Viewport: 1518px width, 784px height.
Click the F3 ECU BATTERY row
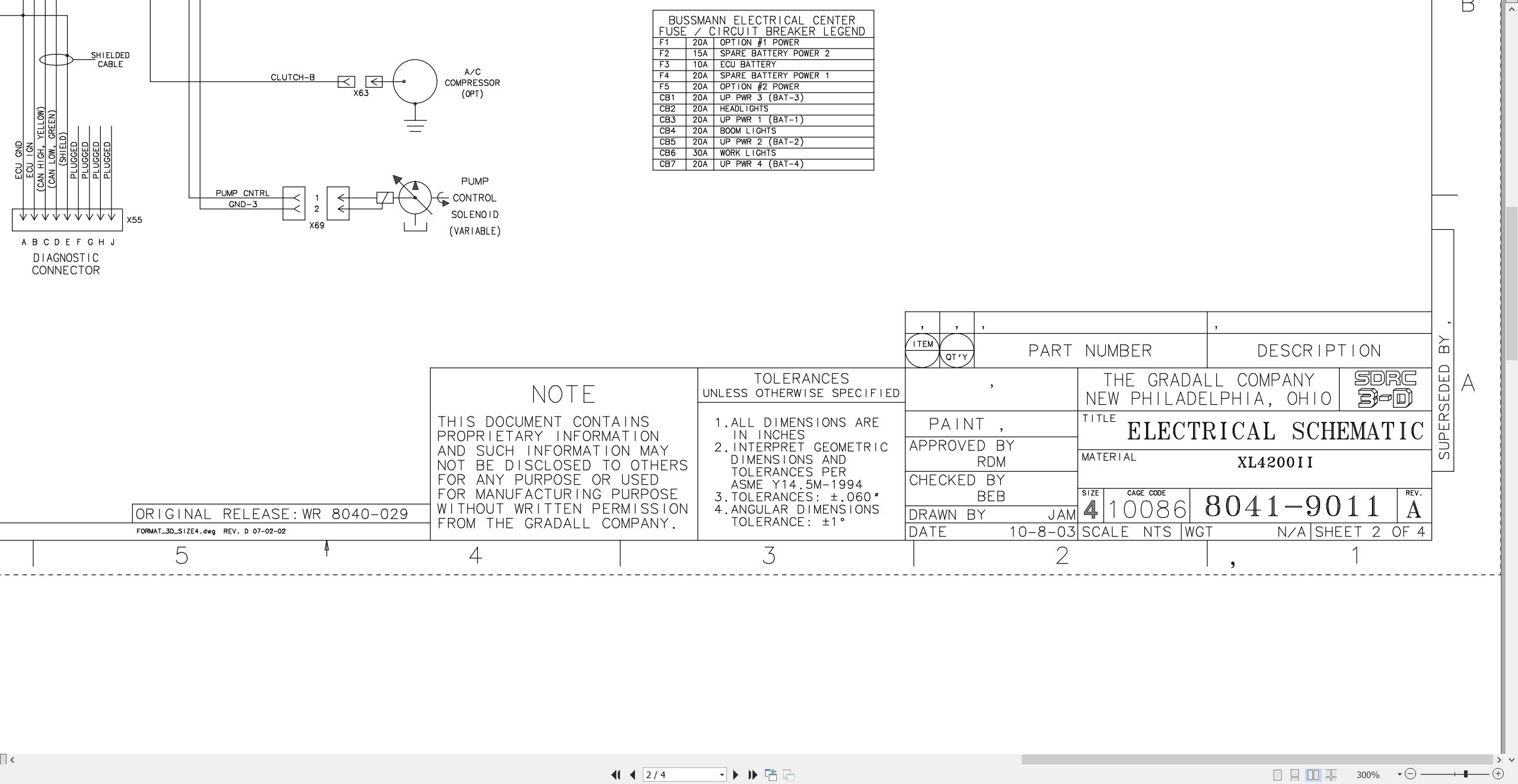tap(763, 65)
